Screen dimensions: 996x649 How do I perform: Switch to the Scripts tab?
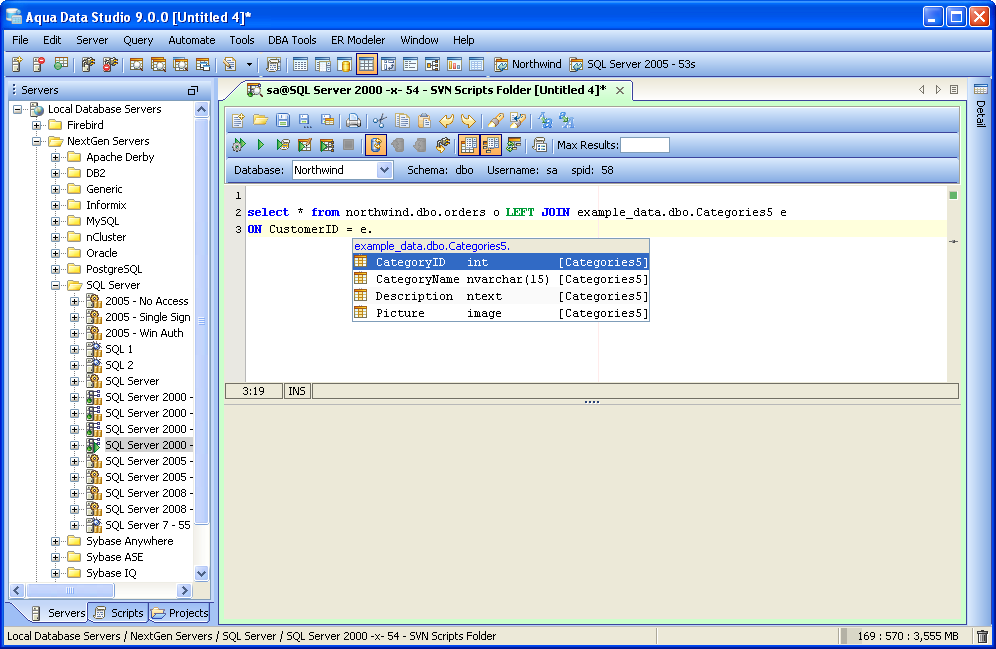point(119,613)
